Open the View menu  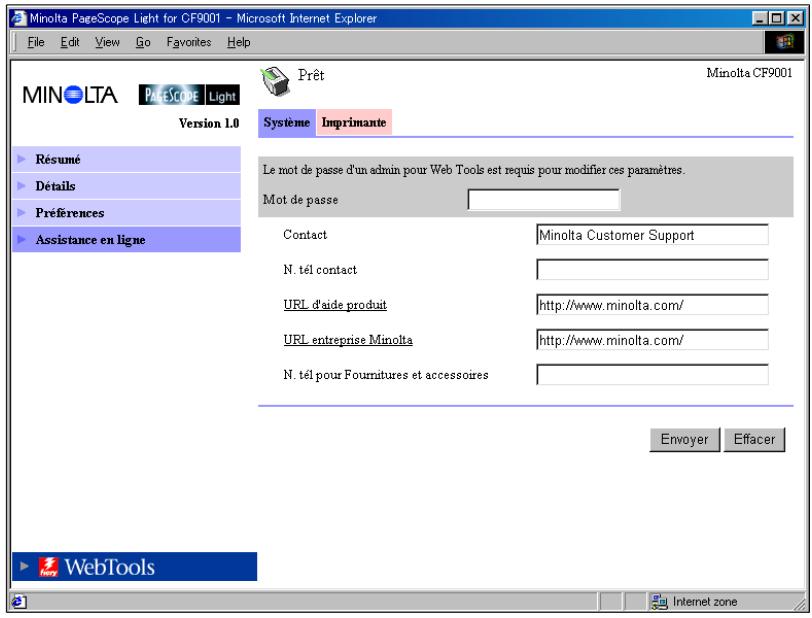(107, 42)
